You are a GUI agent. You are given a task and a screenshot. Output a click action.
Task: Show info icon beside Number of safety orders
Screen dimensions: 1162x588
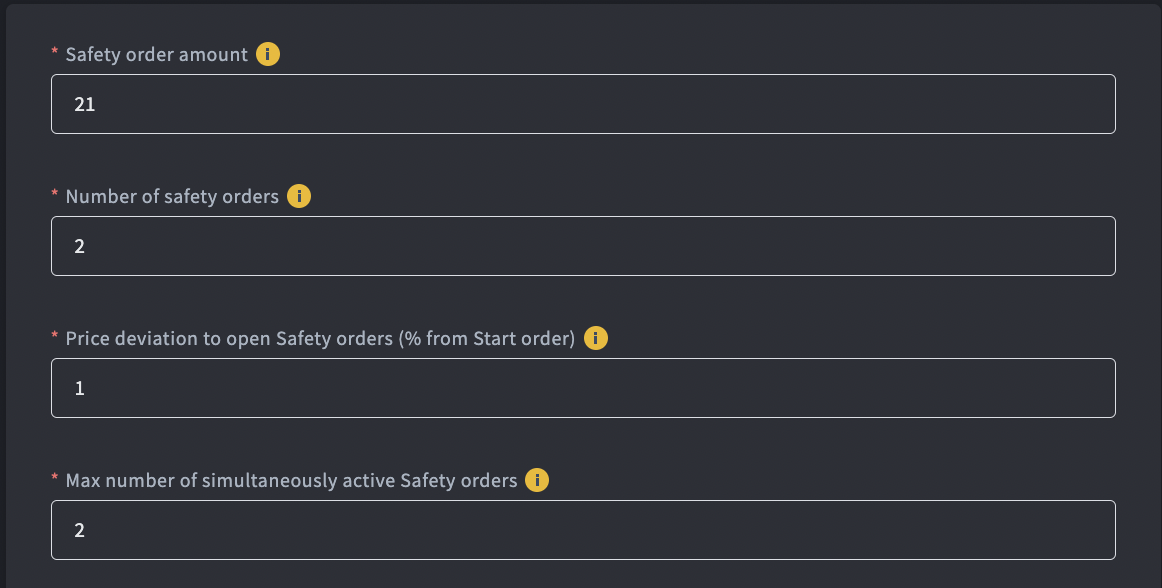coord(299,196)
